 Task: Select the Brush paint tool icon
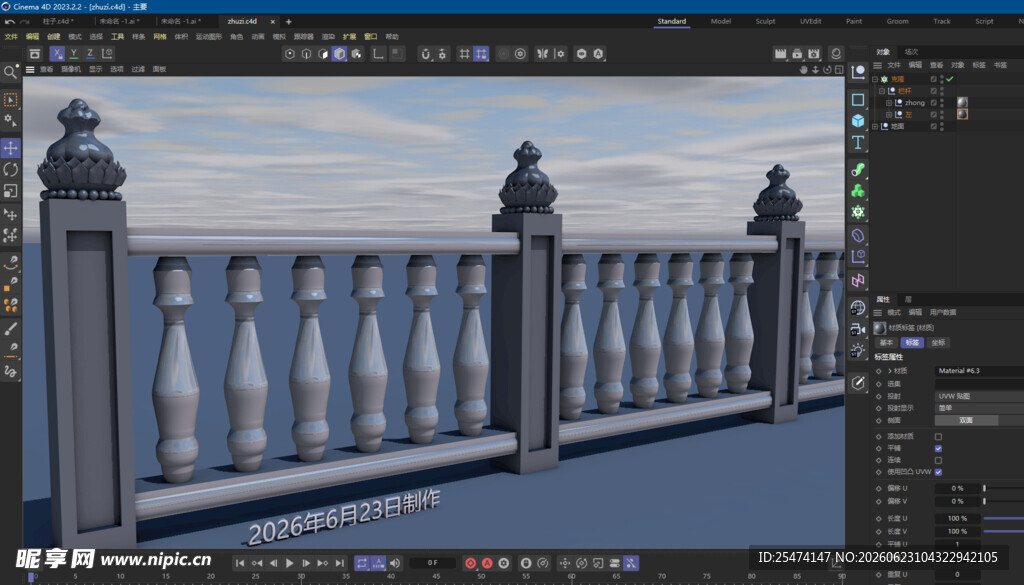(10, 329)
